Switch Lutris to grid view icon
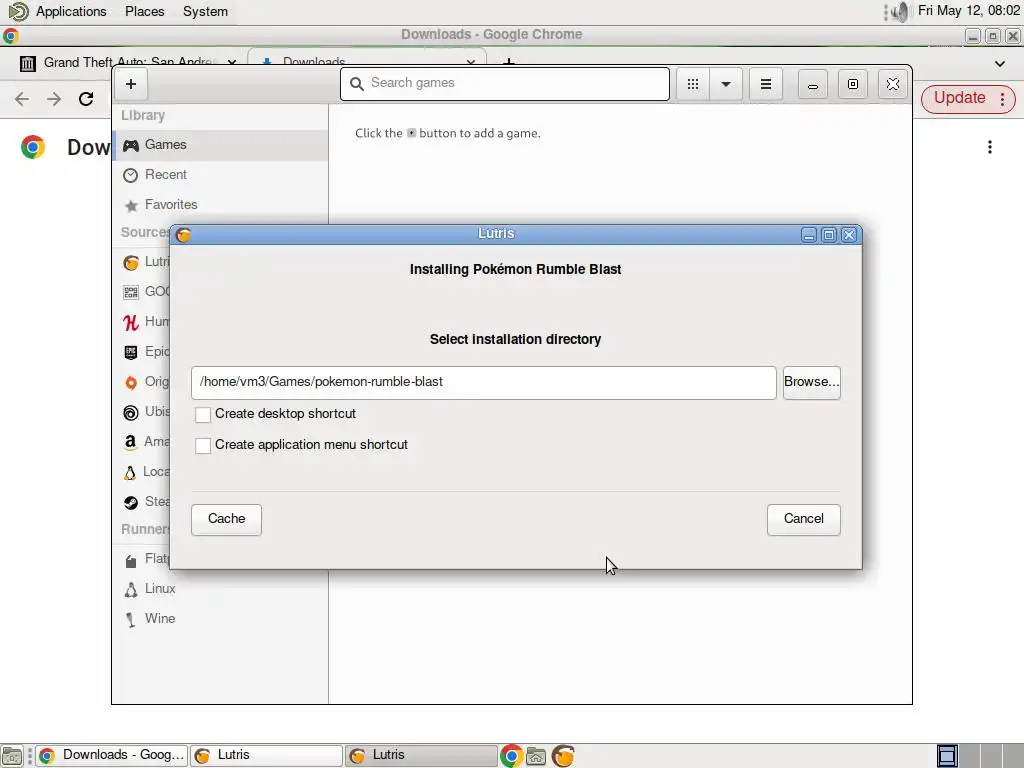 pos(693,84)
